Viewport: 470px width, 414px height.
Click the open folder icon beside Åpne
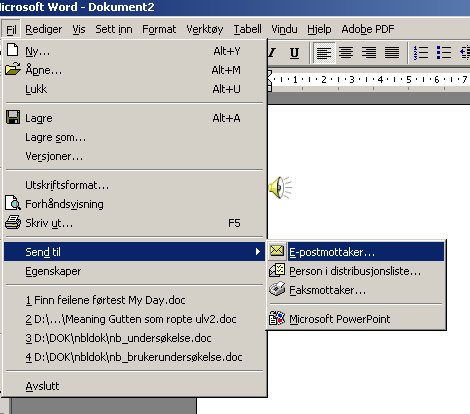(x=13, y=69)
